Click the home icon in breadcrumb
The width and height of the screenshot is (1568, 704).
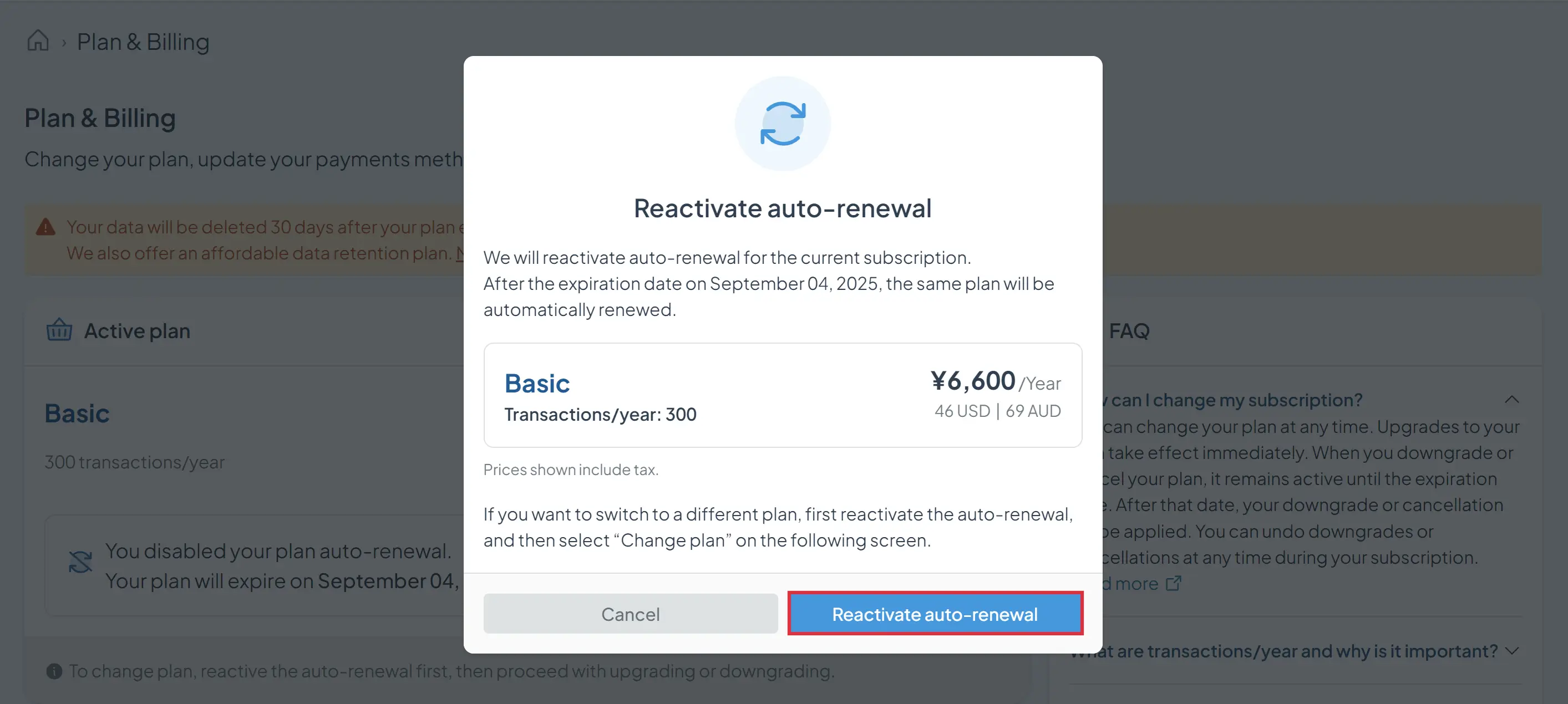[x=38, y=41]
